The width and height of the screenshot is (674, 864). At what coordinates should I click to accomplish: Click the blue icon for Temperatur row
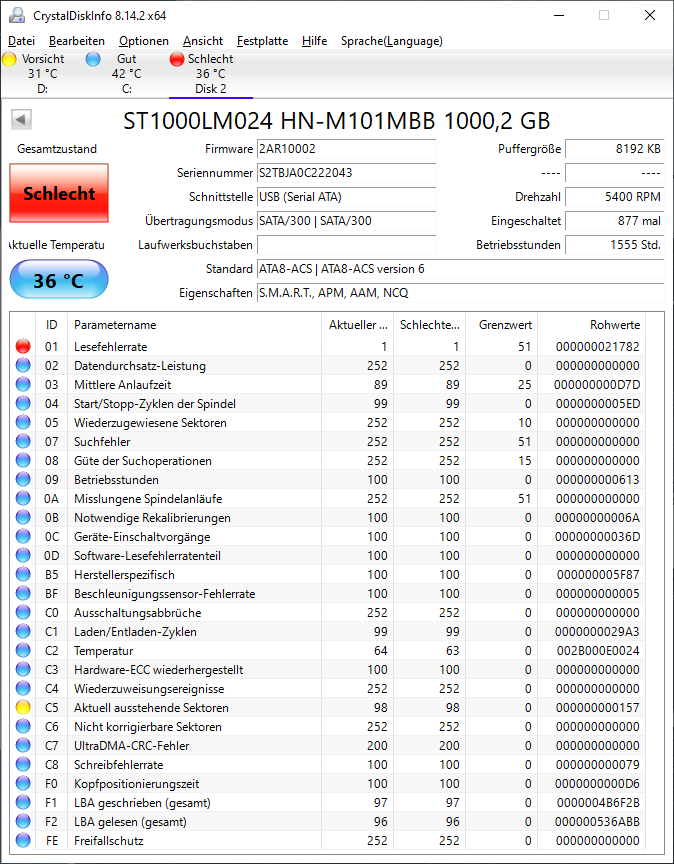pos(23,650)
